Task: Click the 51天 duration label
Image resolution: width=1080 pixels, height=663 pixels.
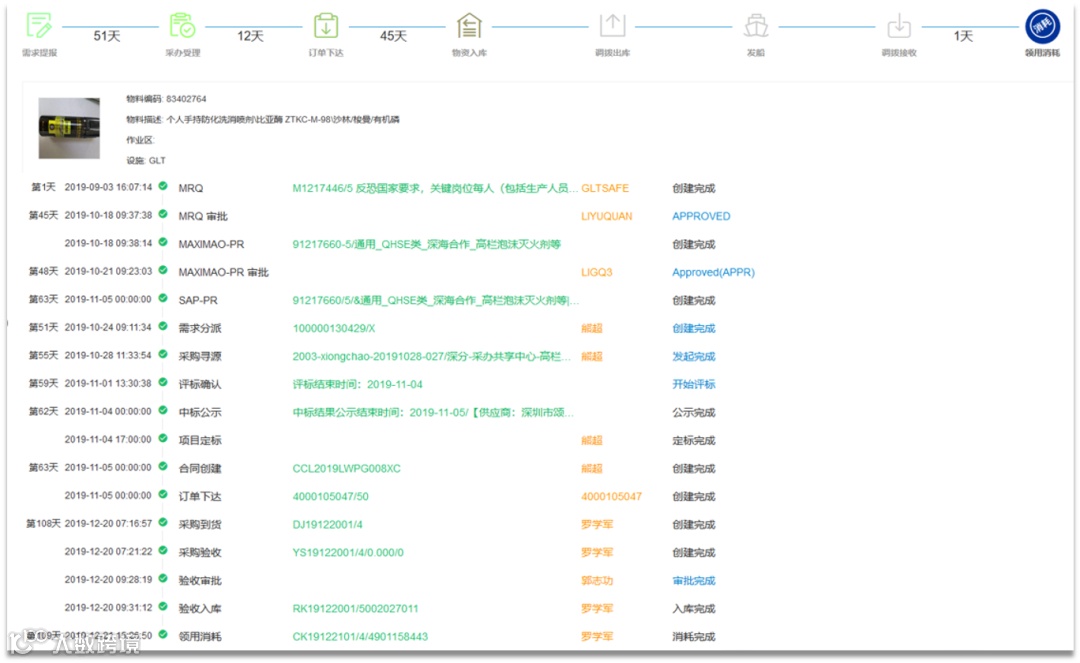Action: click(107, 36)
